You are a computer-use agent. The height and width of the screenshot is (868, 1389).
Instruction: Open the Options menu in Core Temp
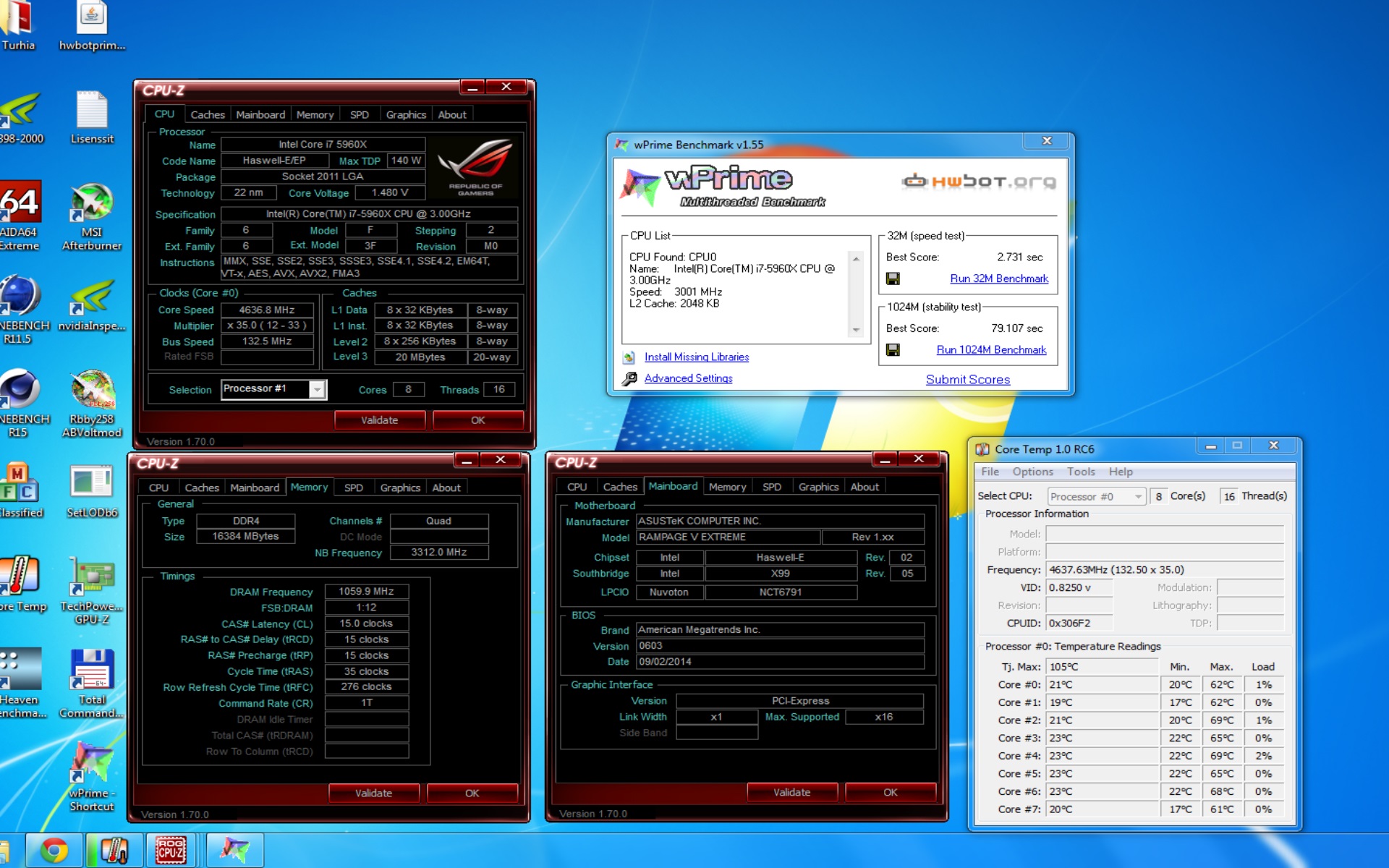(x=1032, y=472)
